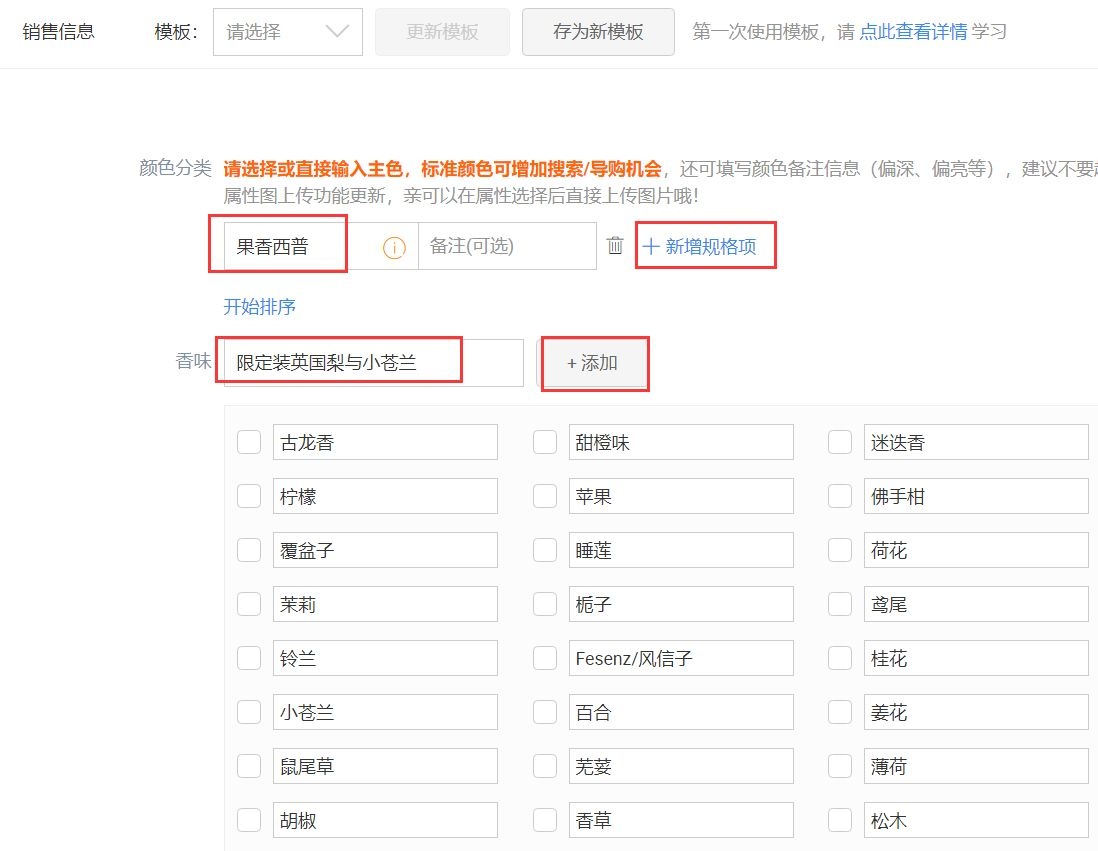The image size is (1098, 851).
Task: Focus the 果香西普 color input
Action: [321, 247]
